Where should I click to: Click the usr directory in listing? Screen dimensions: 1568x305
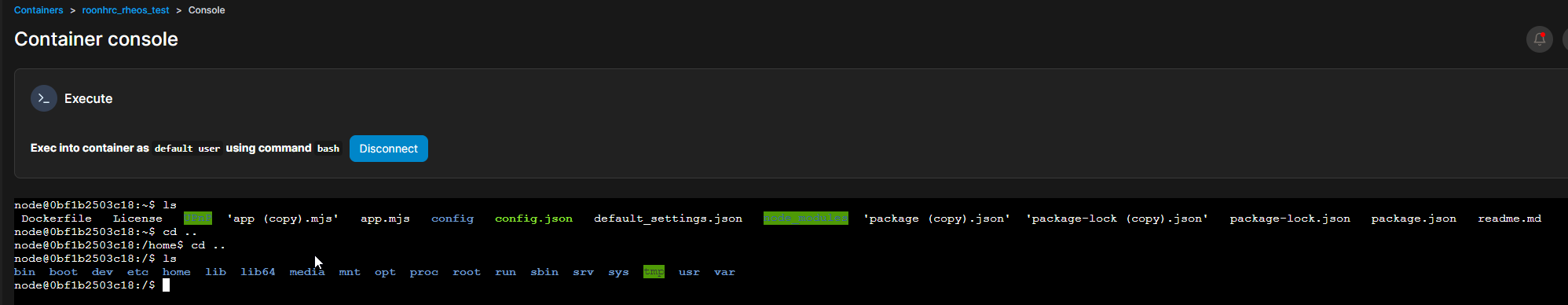pyautogui.click(x=689, y=272)
